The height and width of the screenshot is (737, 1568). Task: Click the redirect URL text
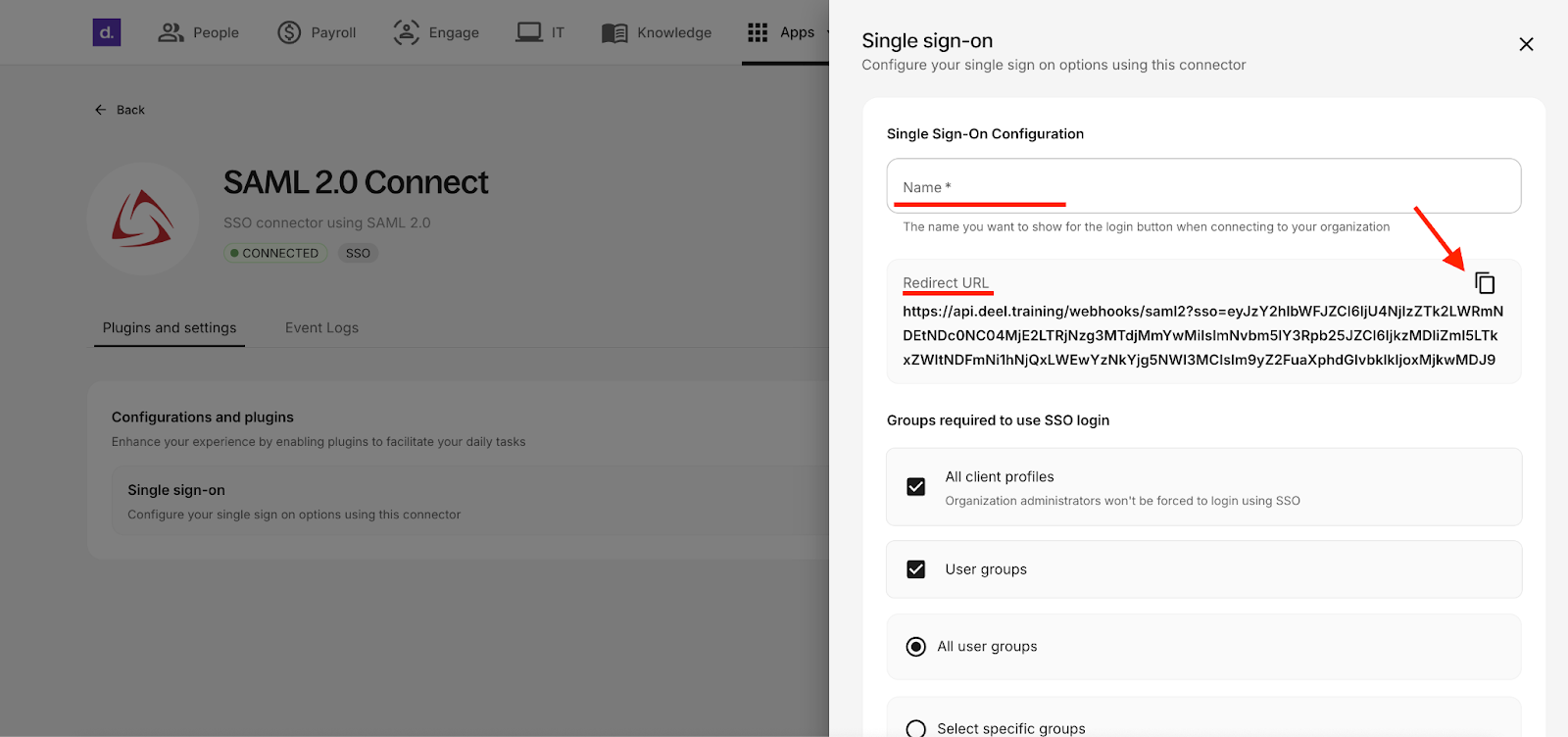click(x=1201, y=335)
